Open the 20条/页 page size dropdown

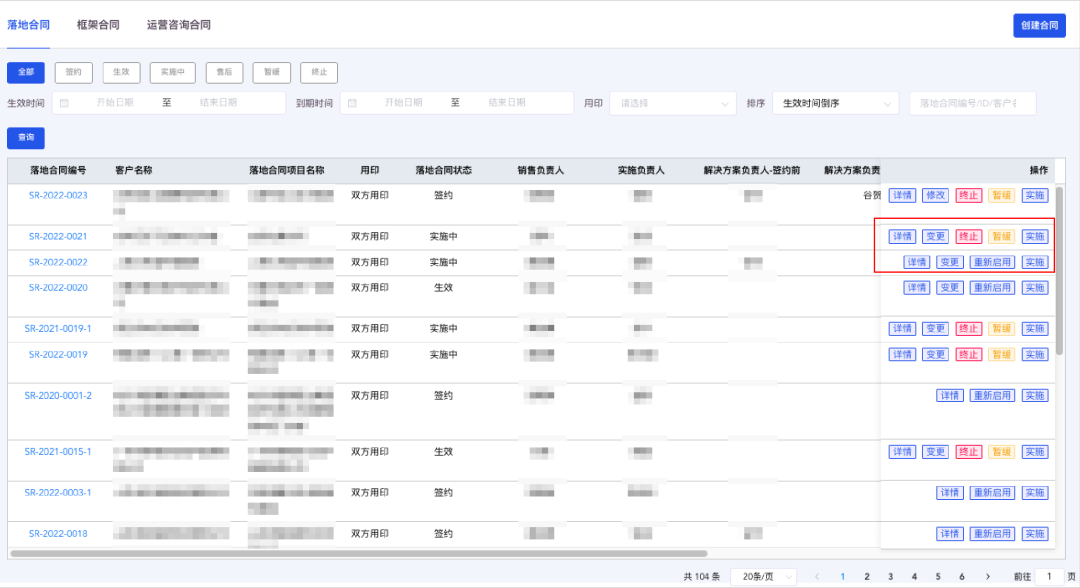coord(764,576)
